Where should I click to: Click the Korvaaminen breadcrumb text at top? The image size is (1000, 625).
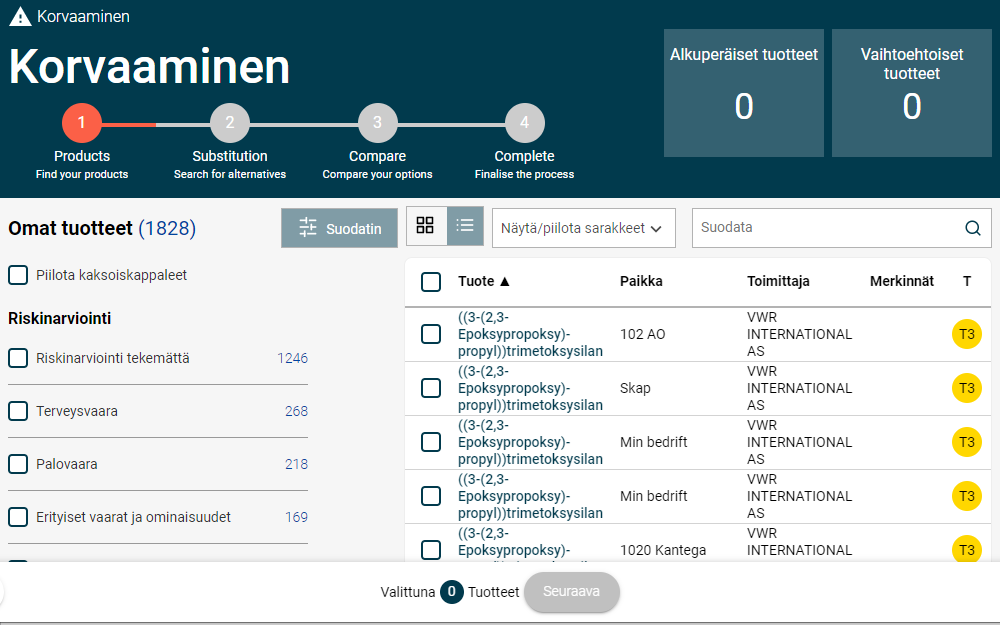click(x=83, y=17)
